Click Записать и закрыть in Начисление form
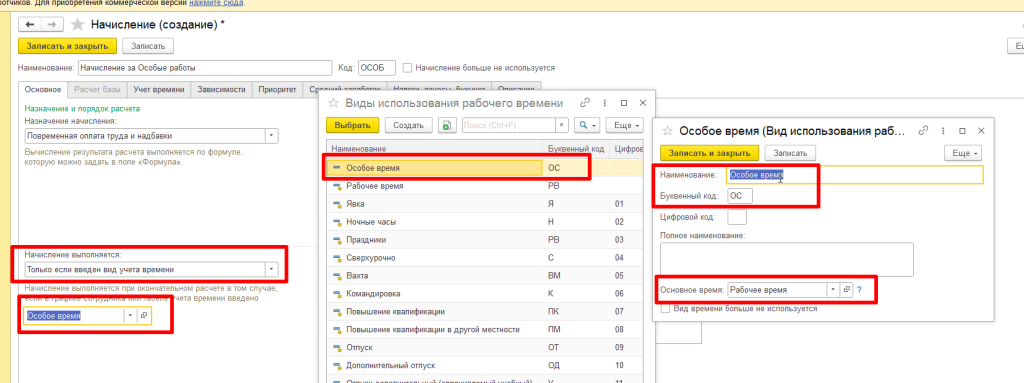The image size is (1024, 383). click(x=68, y=46)
